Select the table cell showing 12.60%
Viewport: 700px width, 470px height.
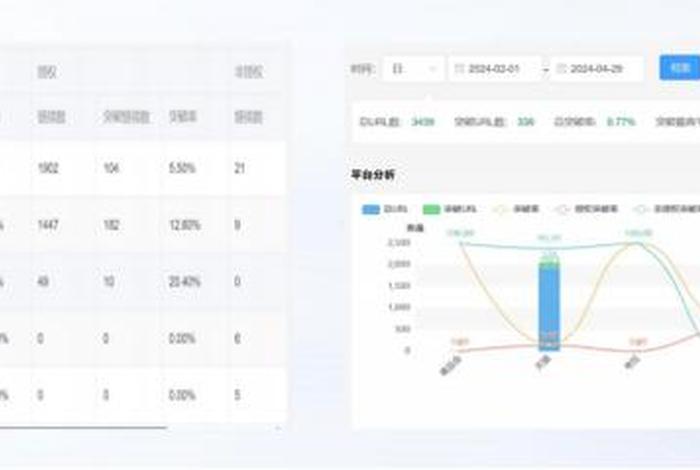[185, 225]
